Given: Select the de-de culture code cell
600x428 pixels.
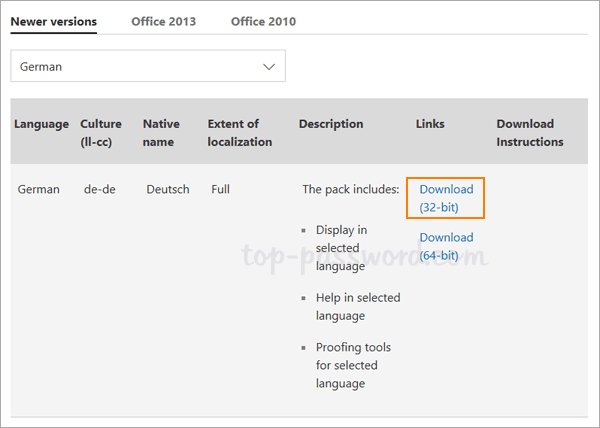Looking at the screenshot, I should tap(100, 189).
